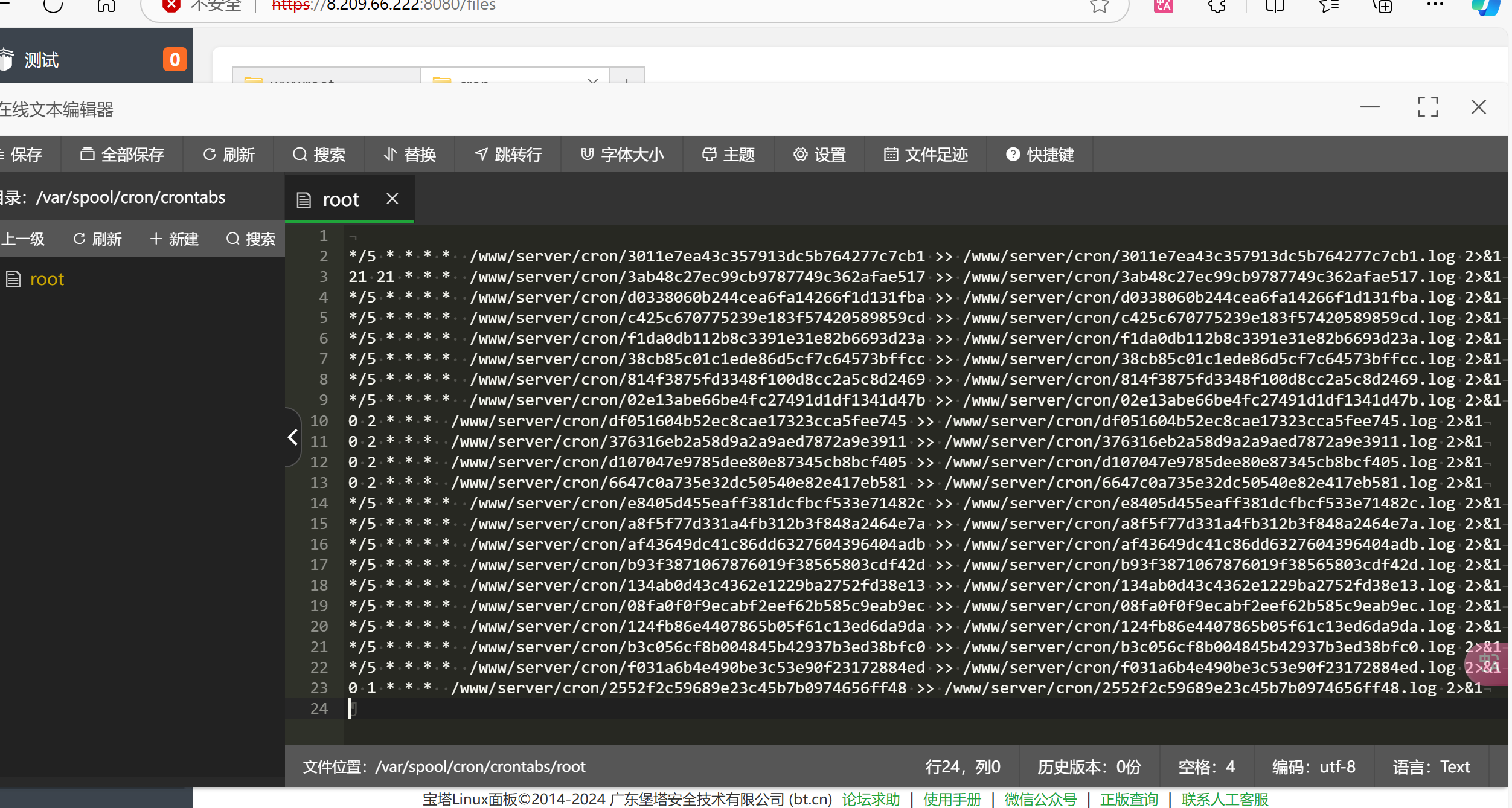Click the 刷新 refresh button in top toolbar
Image resolution: width=1512 pixels, height=808 pixels.
point(228,155)
